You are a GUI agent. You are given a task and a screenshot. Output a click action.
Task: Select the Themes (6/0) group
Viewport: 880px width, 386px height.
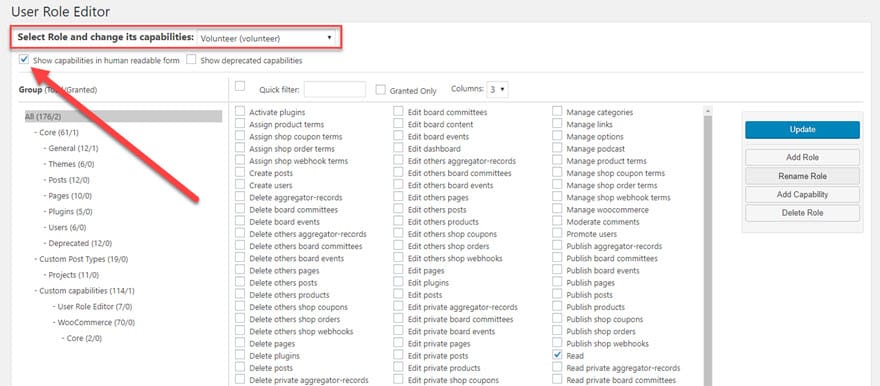[x=71, y=164]
